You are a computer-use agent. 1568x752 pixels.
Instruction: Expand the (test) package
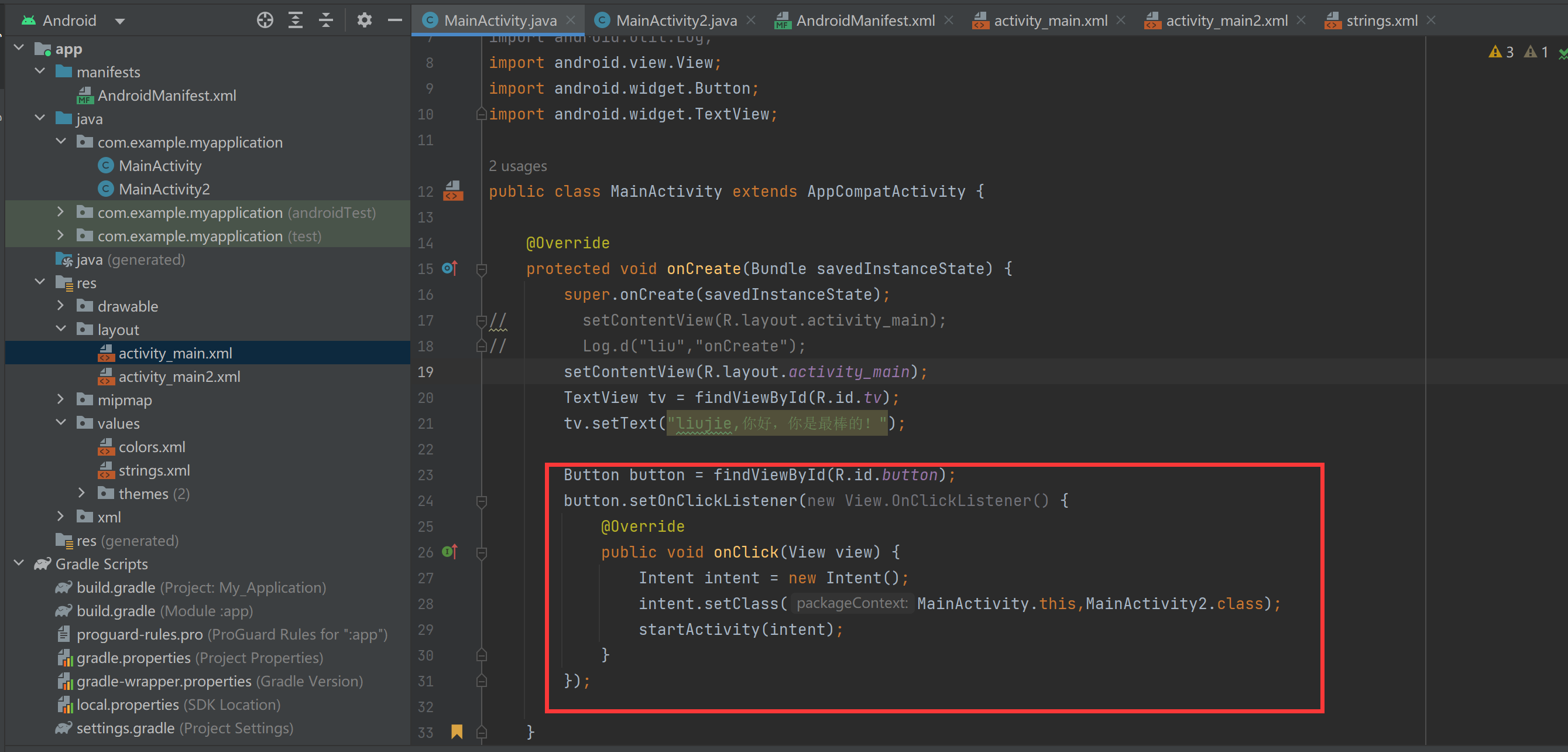(x=61, y=235)
